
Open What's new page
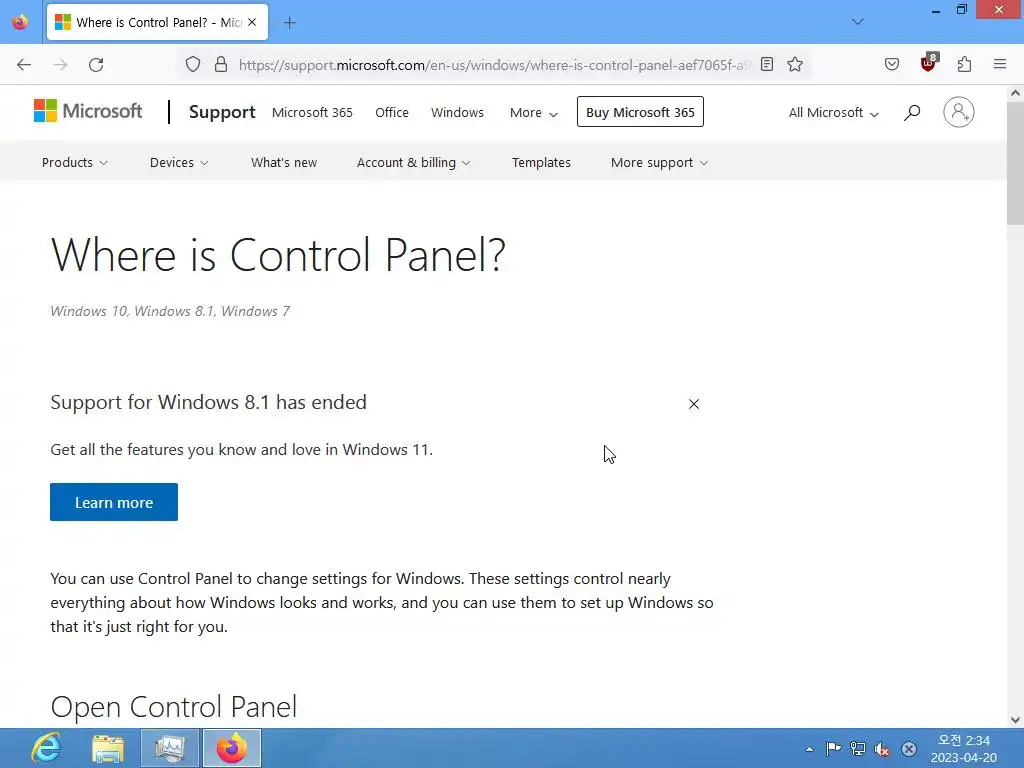[x=284, y=163]
